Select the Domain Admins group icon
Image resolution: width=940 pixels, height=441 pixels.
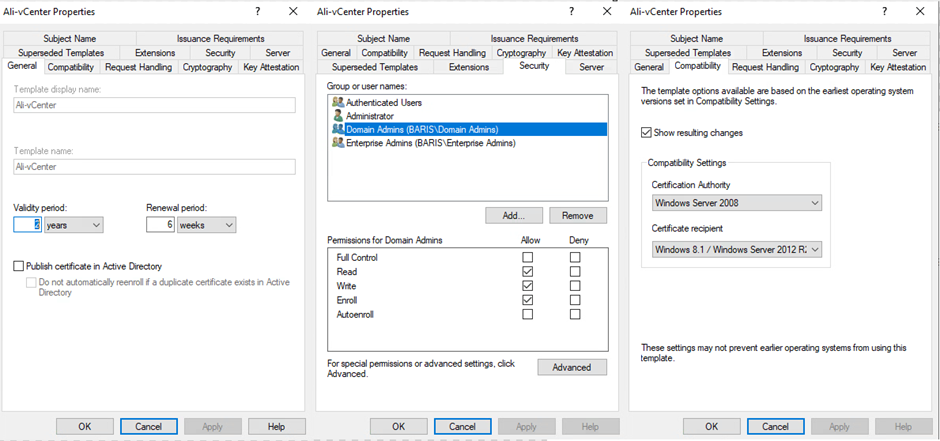[x=338, y=129]
